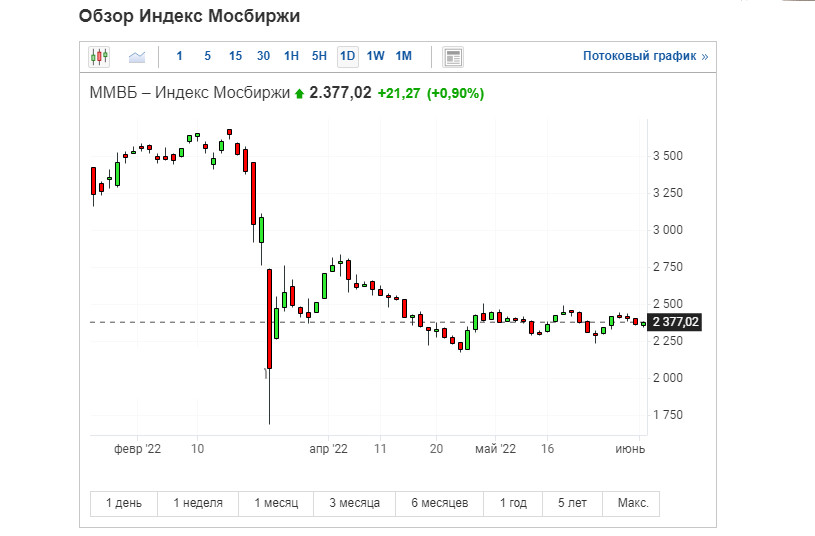Click the 11 date label after апр '22
The image size is (815, 536).
pyautogui.click(x=380, y=449)
